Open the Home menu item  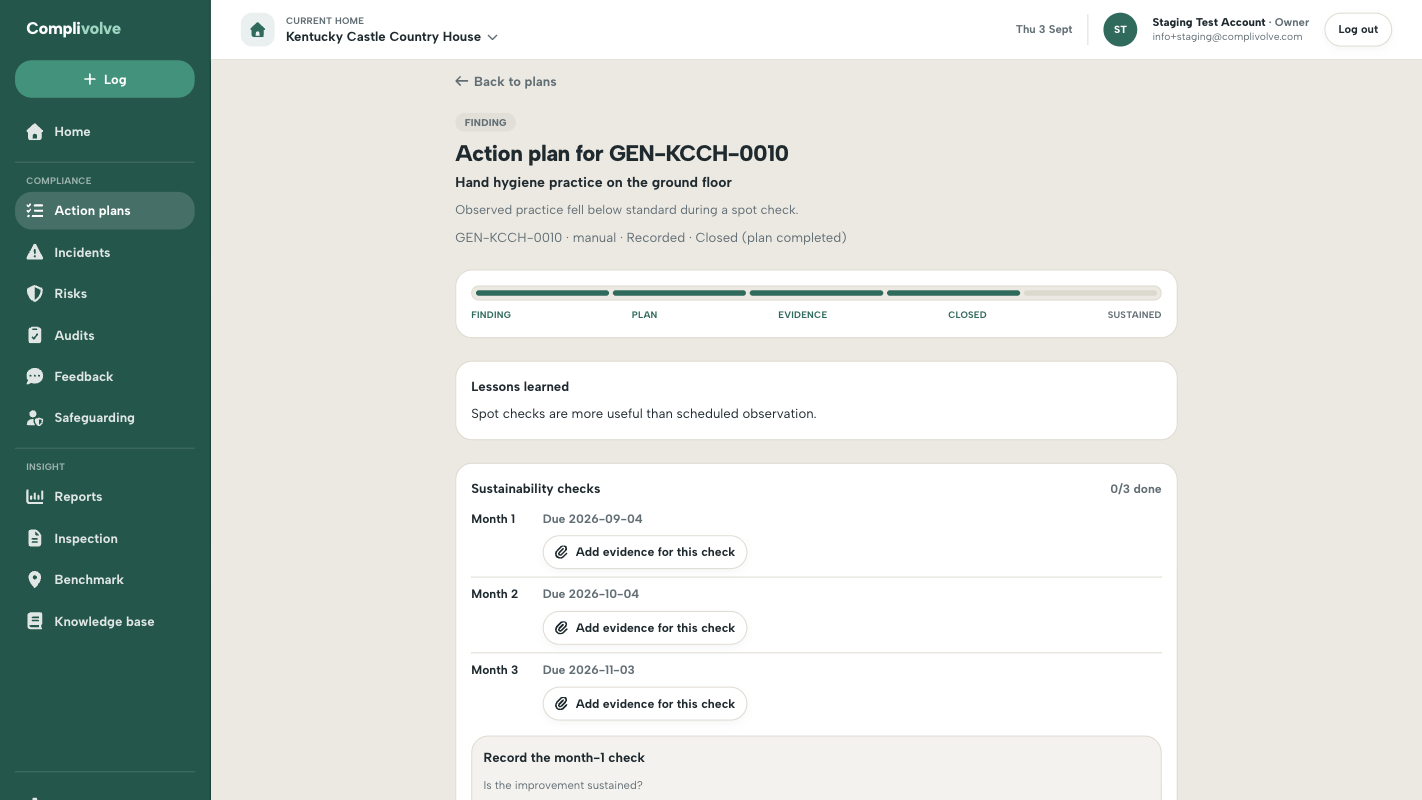pyautogui.click(x=105, y=132)
